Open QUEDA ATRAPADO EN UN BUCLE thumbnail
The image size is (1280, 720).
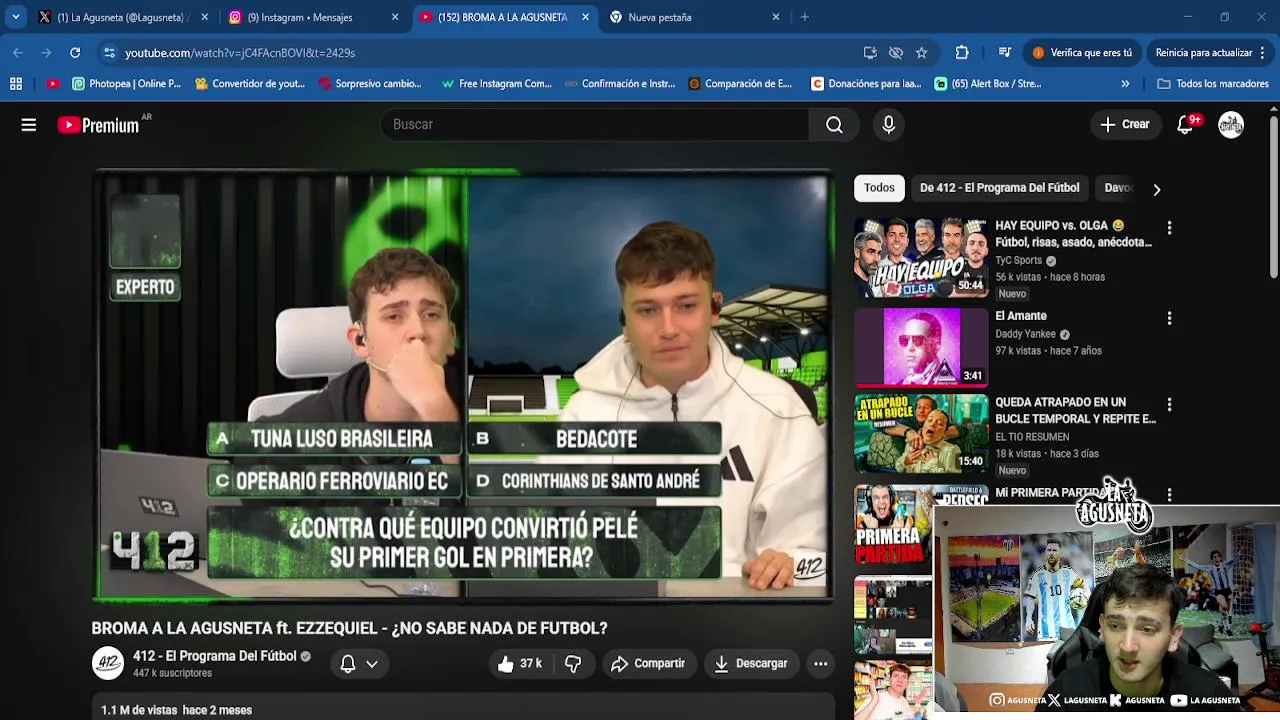click(x=921, y=434)
